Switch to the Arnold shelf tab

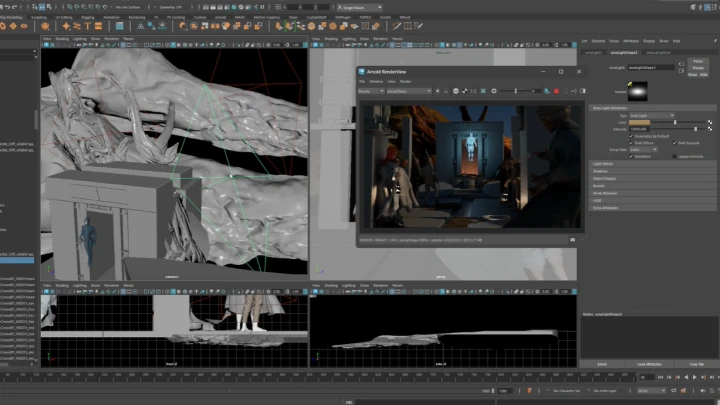[220, 17]
